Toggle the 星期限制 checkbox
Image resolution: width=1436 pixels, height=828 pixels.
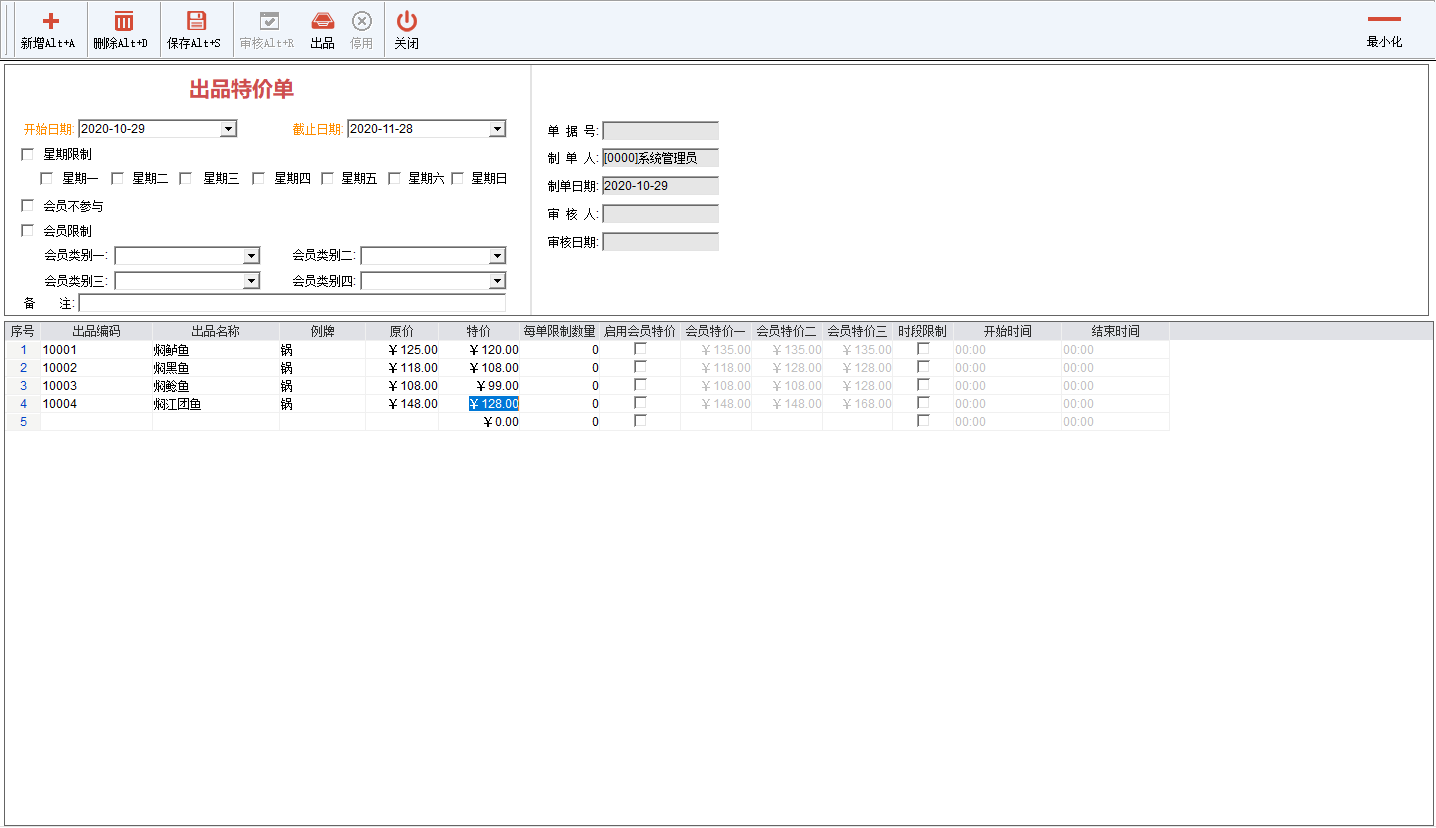pyautogui.click(x=27, y=154)
